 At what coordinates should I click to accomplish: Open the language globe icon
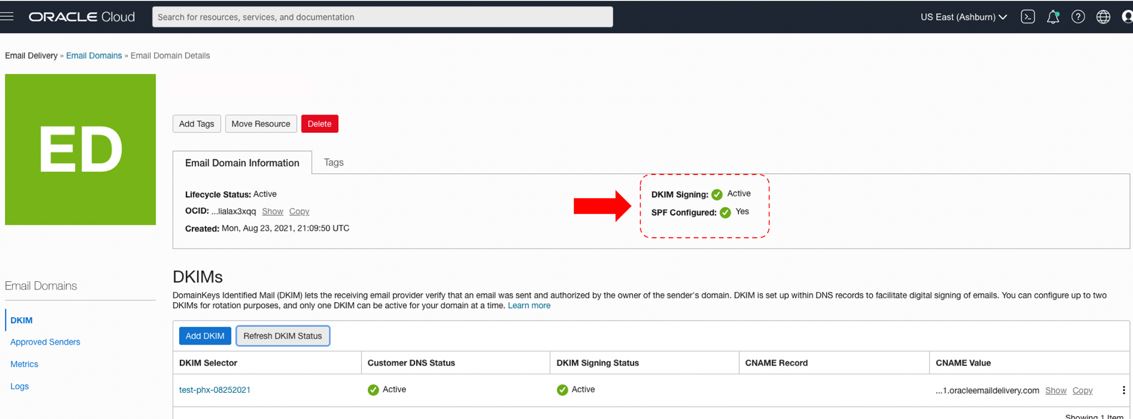pyautogui.click(x=1103, y=17)
